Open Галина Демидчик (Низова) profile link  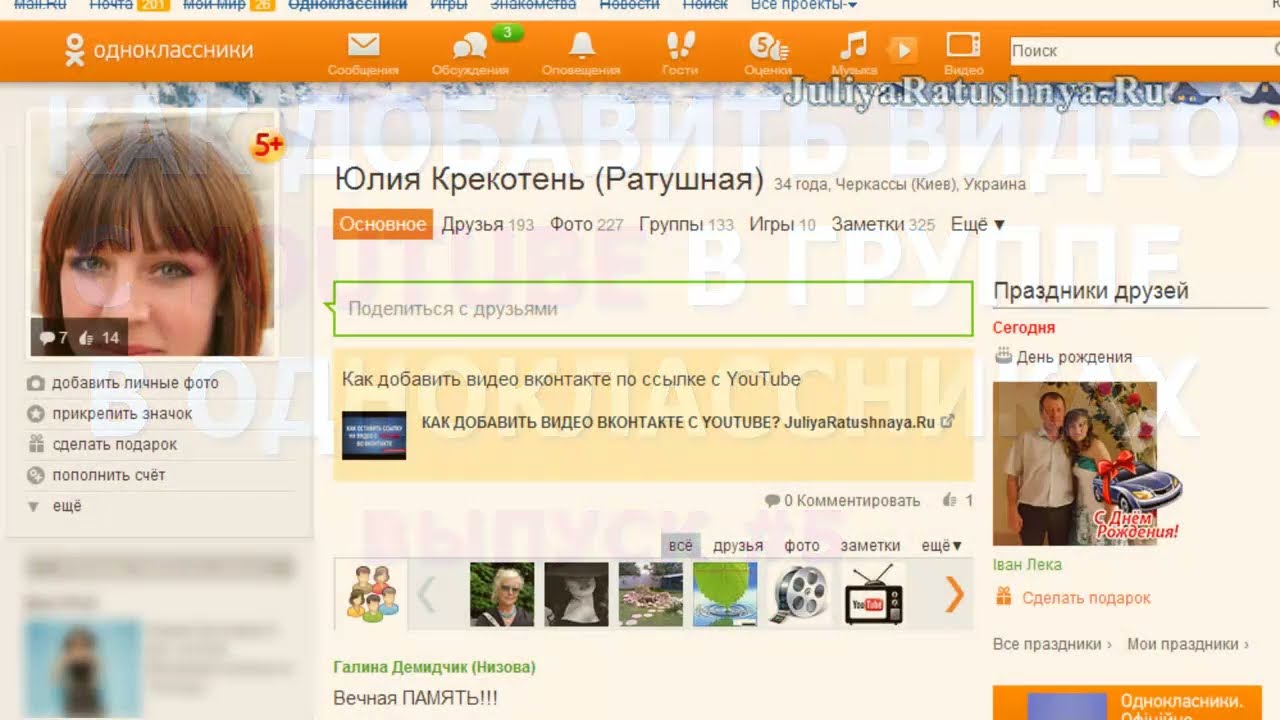click(x=434, y=667)
